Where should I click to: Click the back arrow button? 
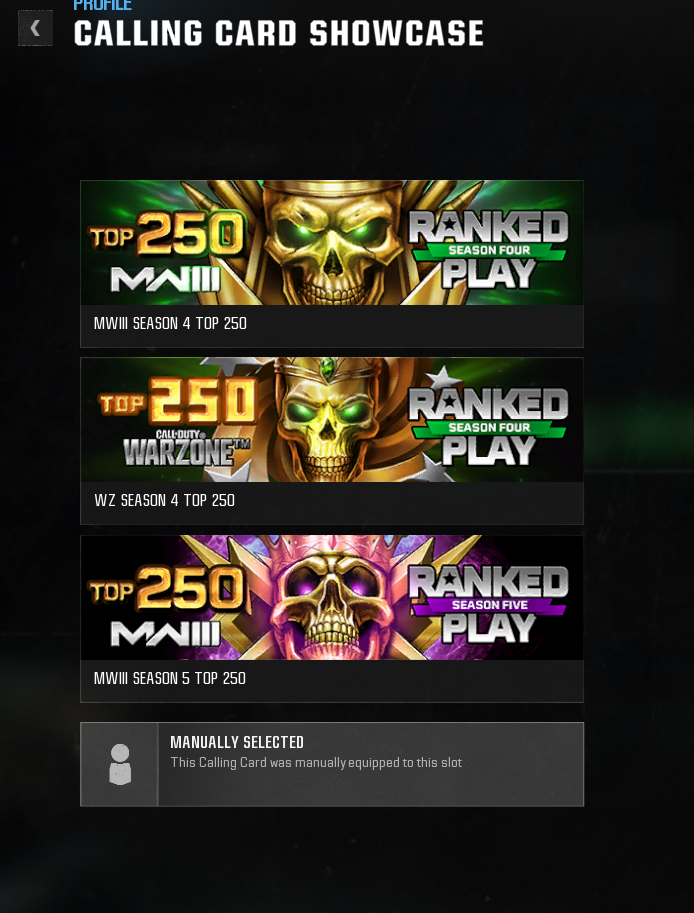point(36,28)
